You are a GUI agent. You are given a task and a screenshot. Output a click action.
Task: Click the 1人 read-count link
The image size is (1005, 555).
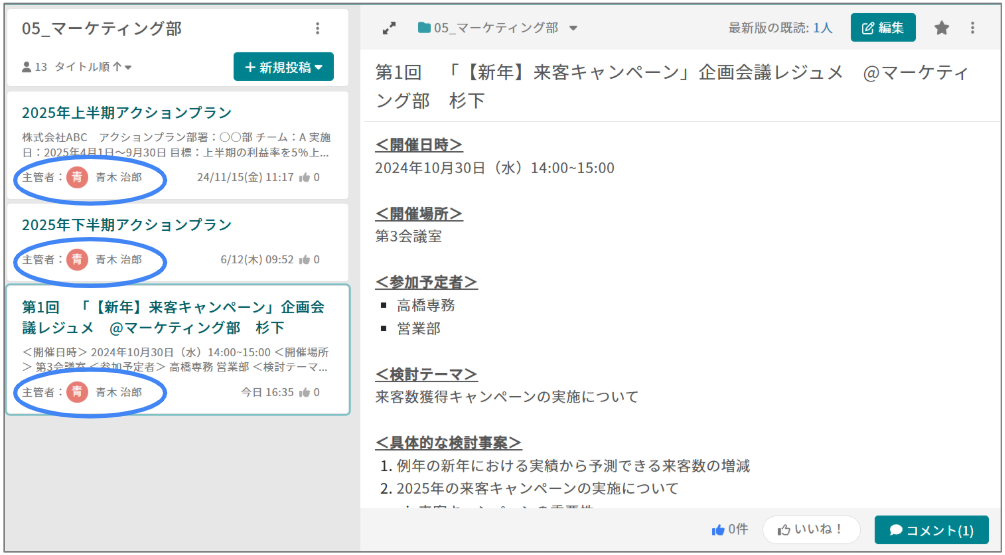coord(822,28)
